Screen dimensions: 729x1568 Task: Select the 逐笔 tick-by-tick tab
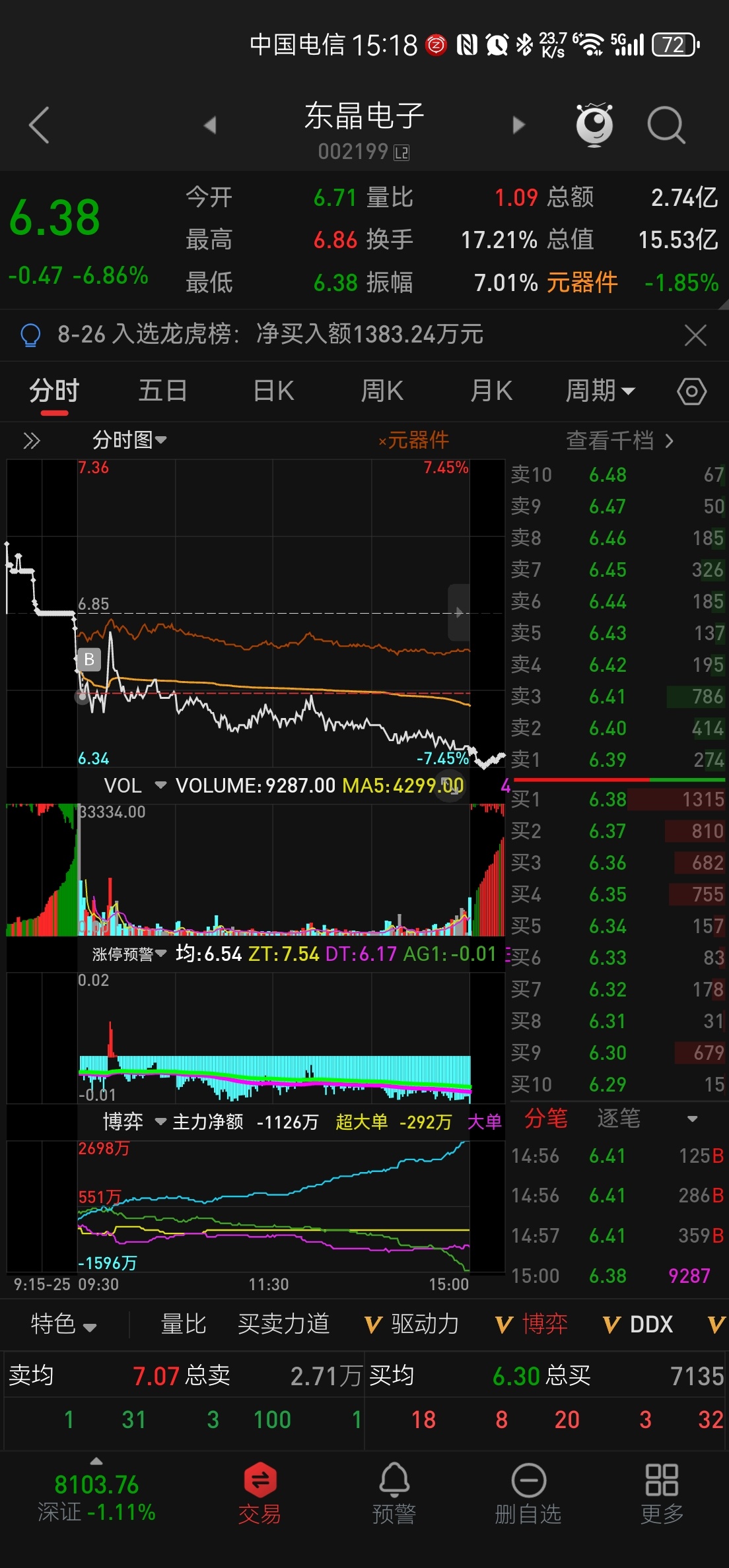pos(619,1119)
